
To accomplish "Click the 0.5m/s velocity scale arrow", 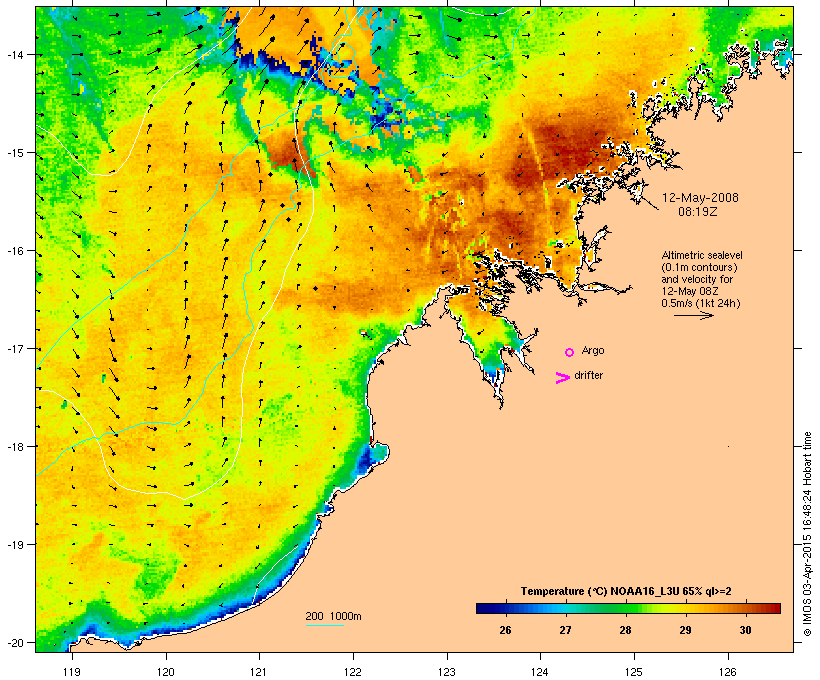I will [693, 315].
